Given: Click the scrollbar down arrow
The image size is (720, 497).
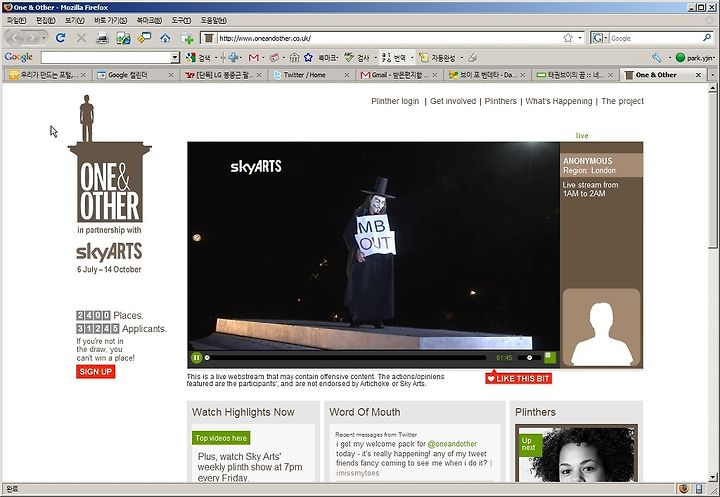Looking at the screenshot, I should [713, 477].
